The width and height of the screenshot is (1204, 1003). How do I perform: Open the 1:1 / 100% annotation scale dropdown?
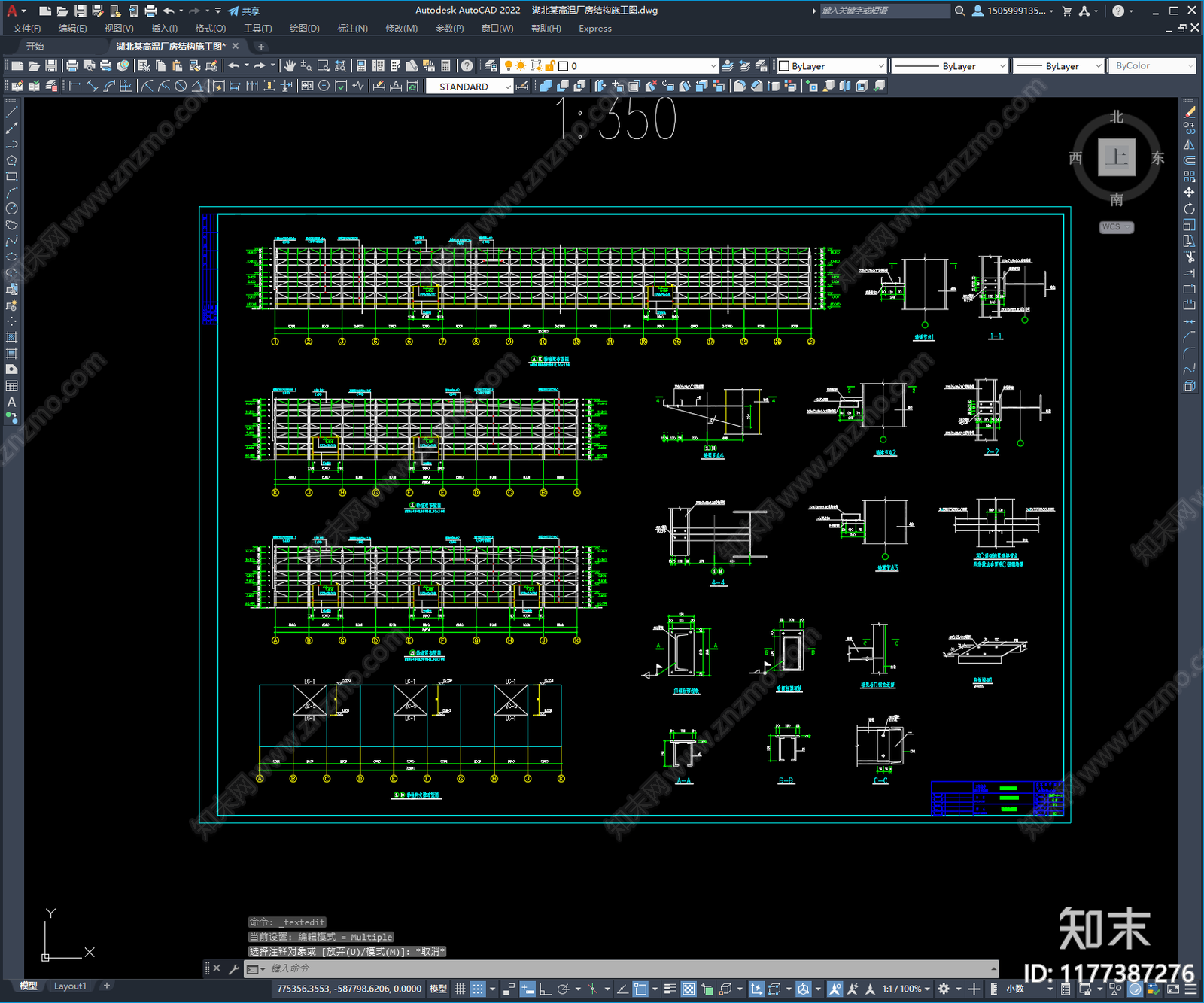pos(906,989)
